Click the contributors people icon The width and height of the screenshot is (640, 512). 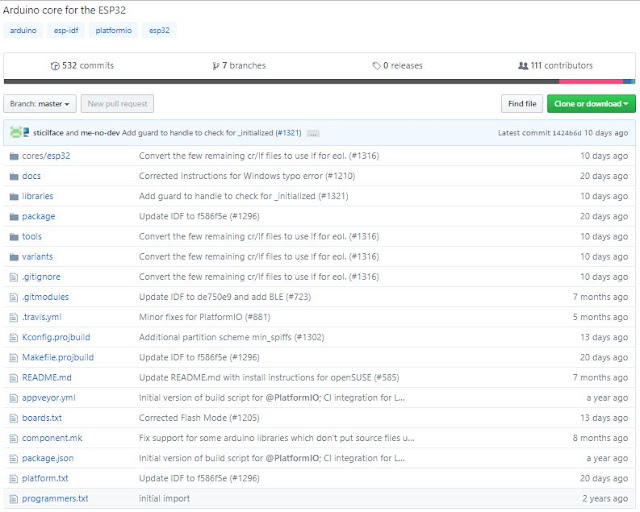tap(523, 65)
